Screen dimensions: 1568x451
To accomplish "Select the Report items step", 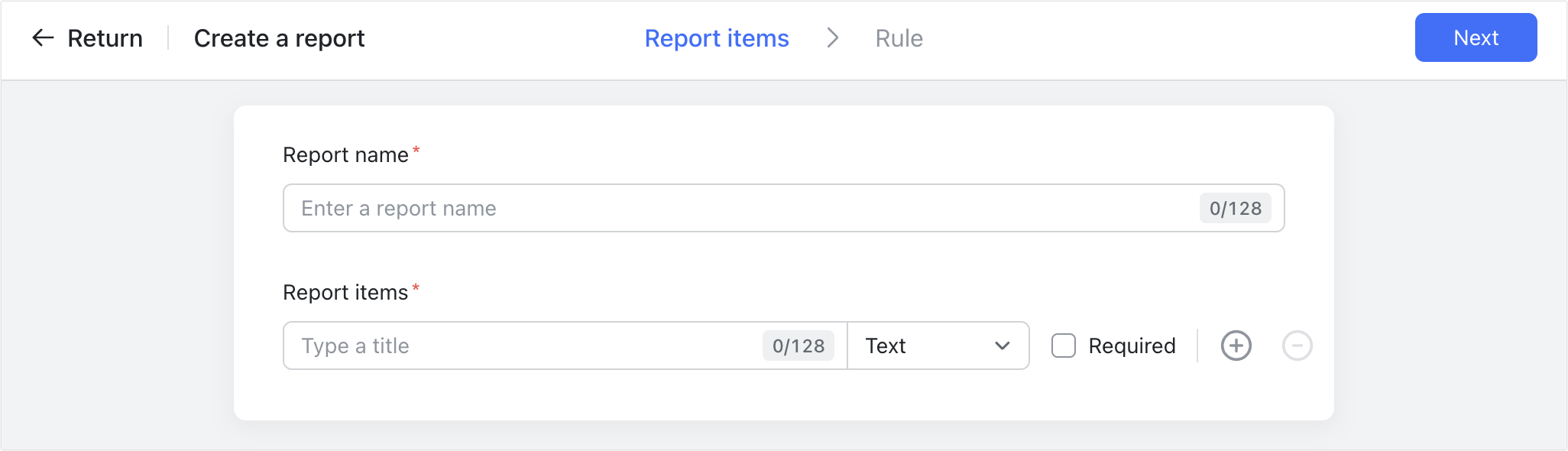I will [717, 38].
